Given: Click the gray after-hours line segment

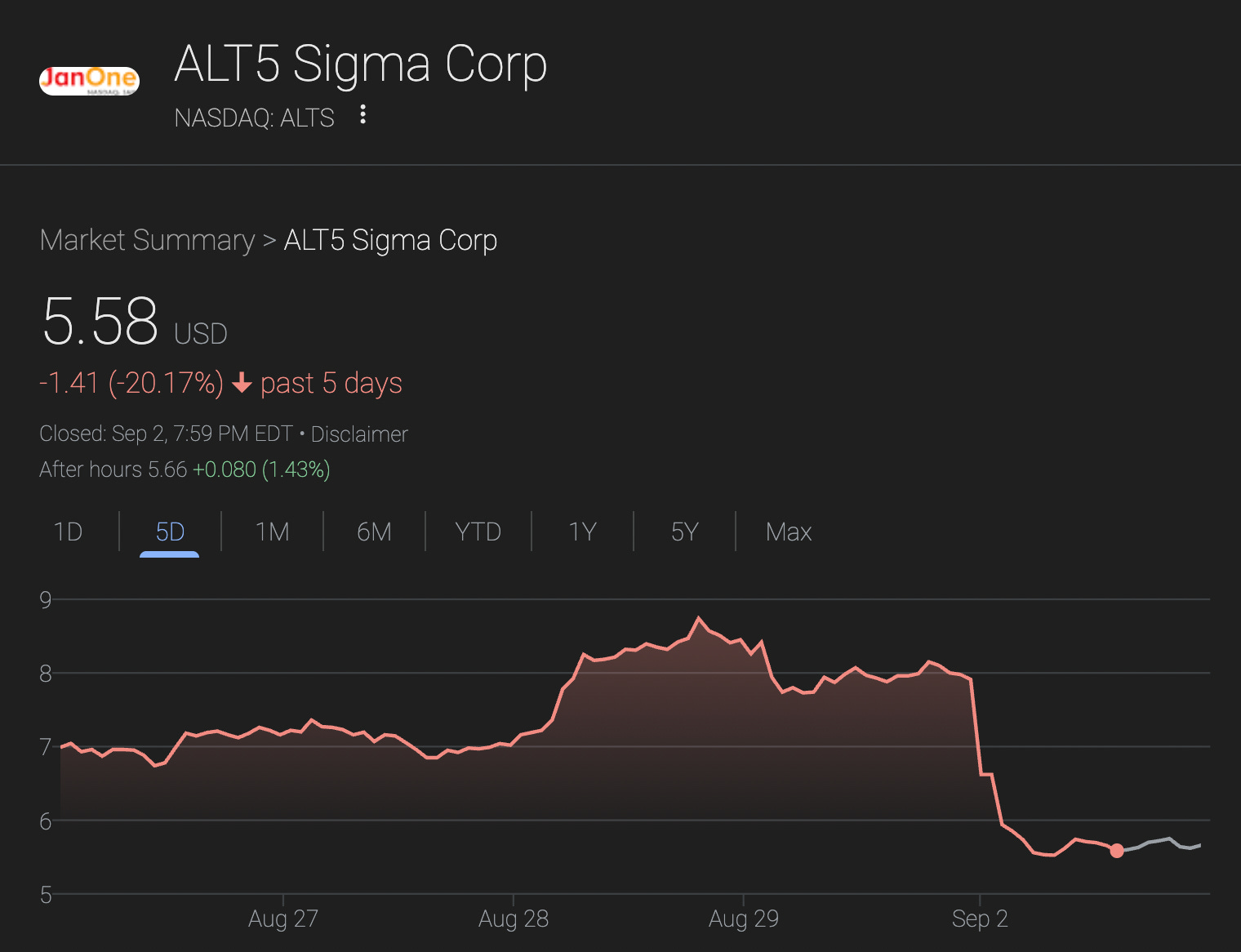Looking at the screenshot, I should point(1159,841).
